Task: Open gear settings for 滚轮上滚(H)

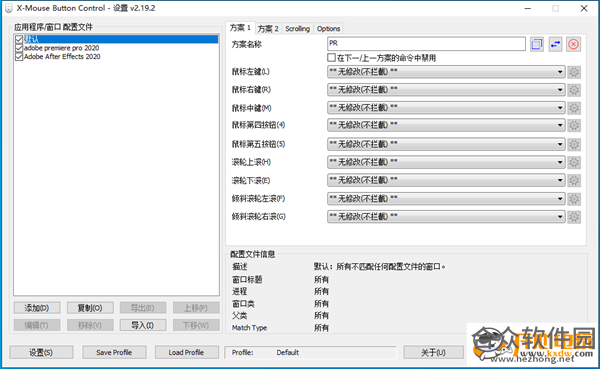Action: (x=574, y=162)
